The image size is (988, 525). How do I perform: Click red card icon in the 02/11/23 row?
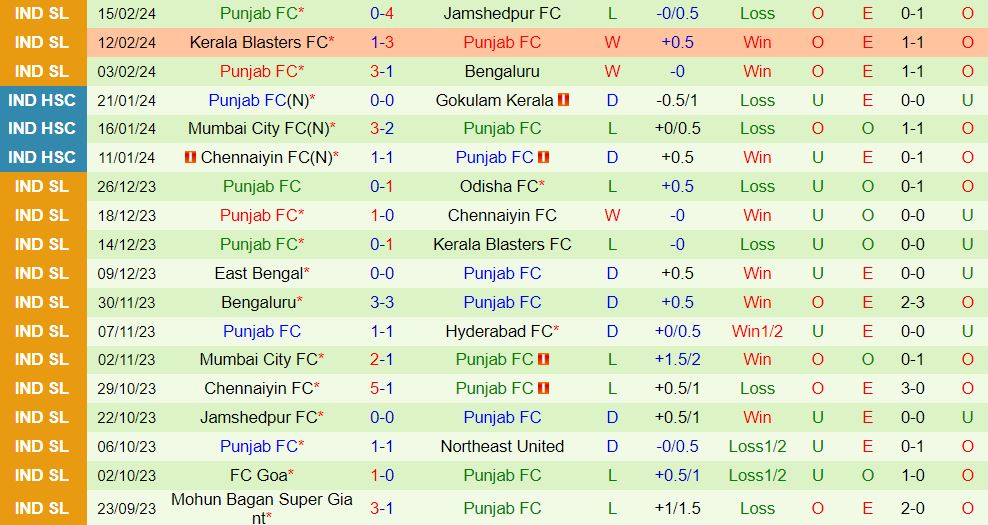click(544, 359)
